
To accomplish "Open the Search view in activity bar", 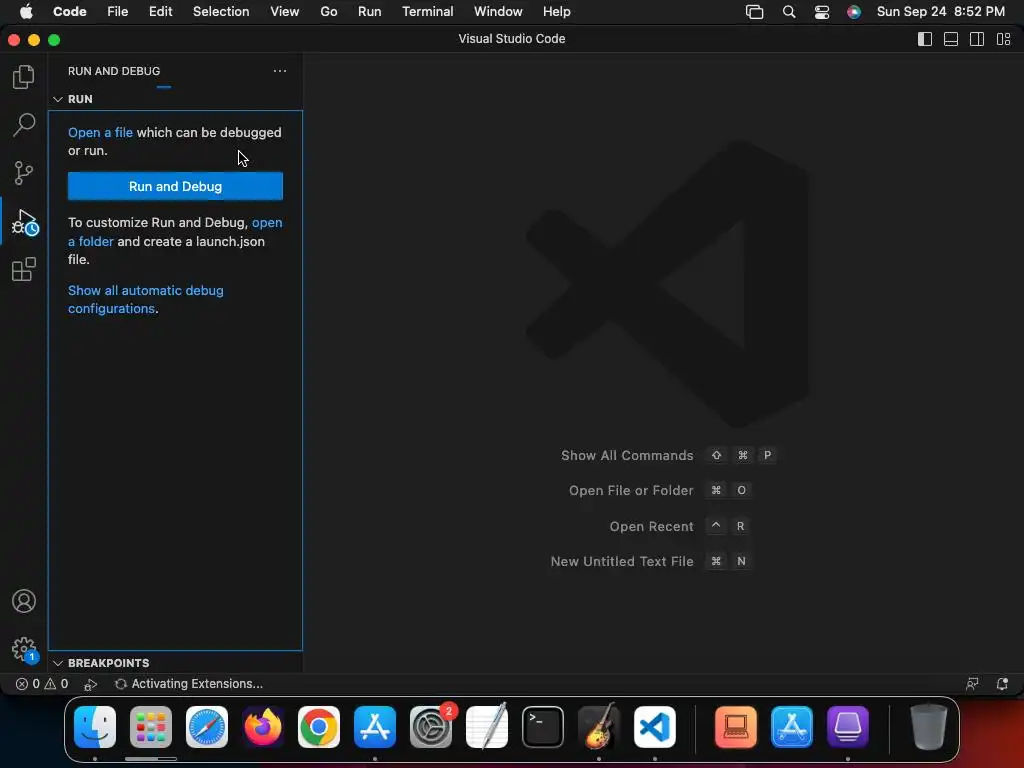I will pos(24,125).
